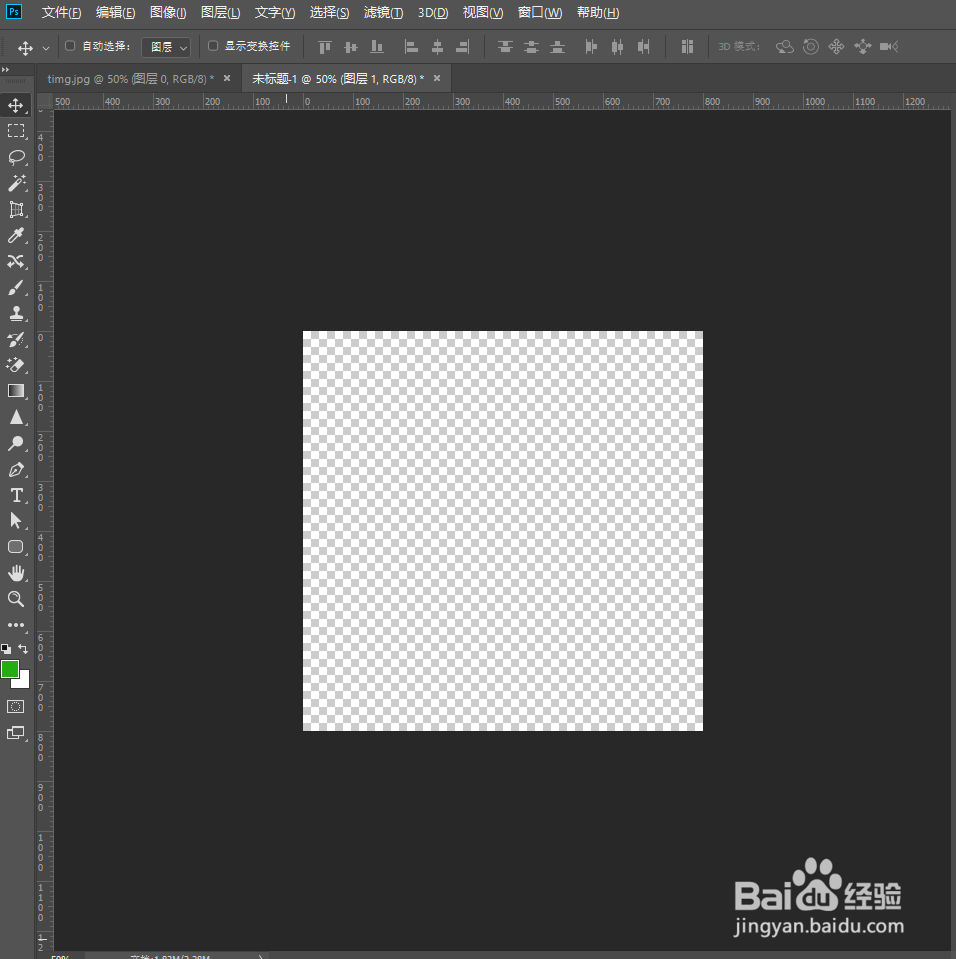This screenshot has height=959, width=956.
Task: Select the Brush tool
Action: tap(16, 287)
